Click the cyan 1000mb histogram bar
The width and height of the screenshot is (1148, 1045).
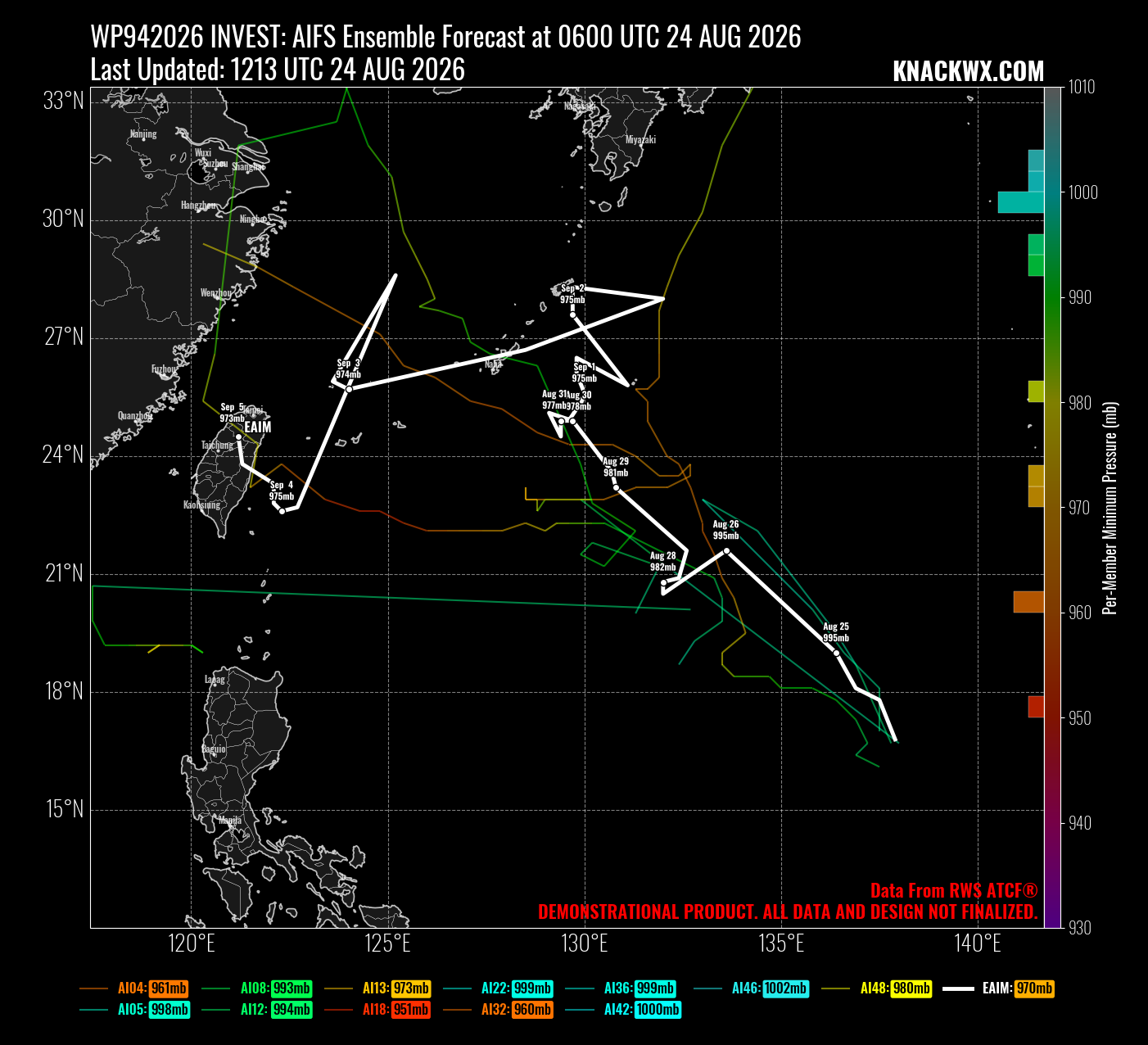[x=1021, y=202]
